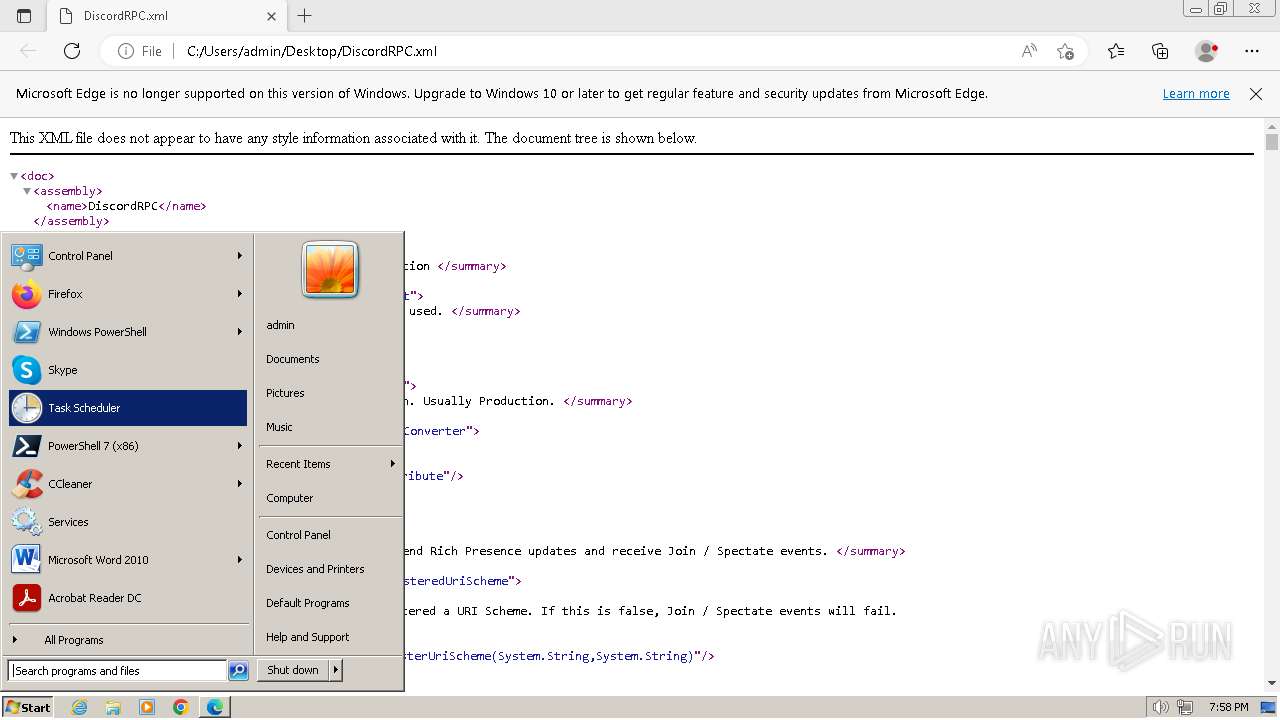Expand Recent Items submenu
This screenshot has height=720, width=1280.
click(x=393, y=464)
